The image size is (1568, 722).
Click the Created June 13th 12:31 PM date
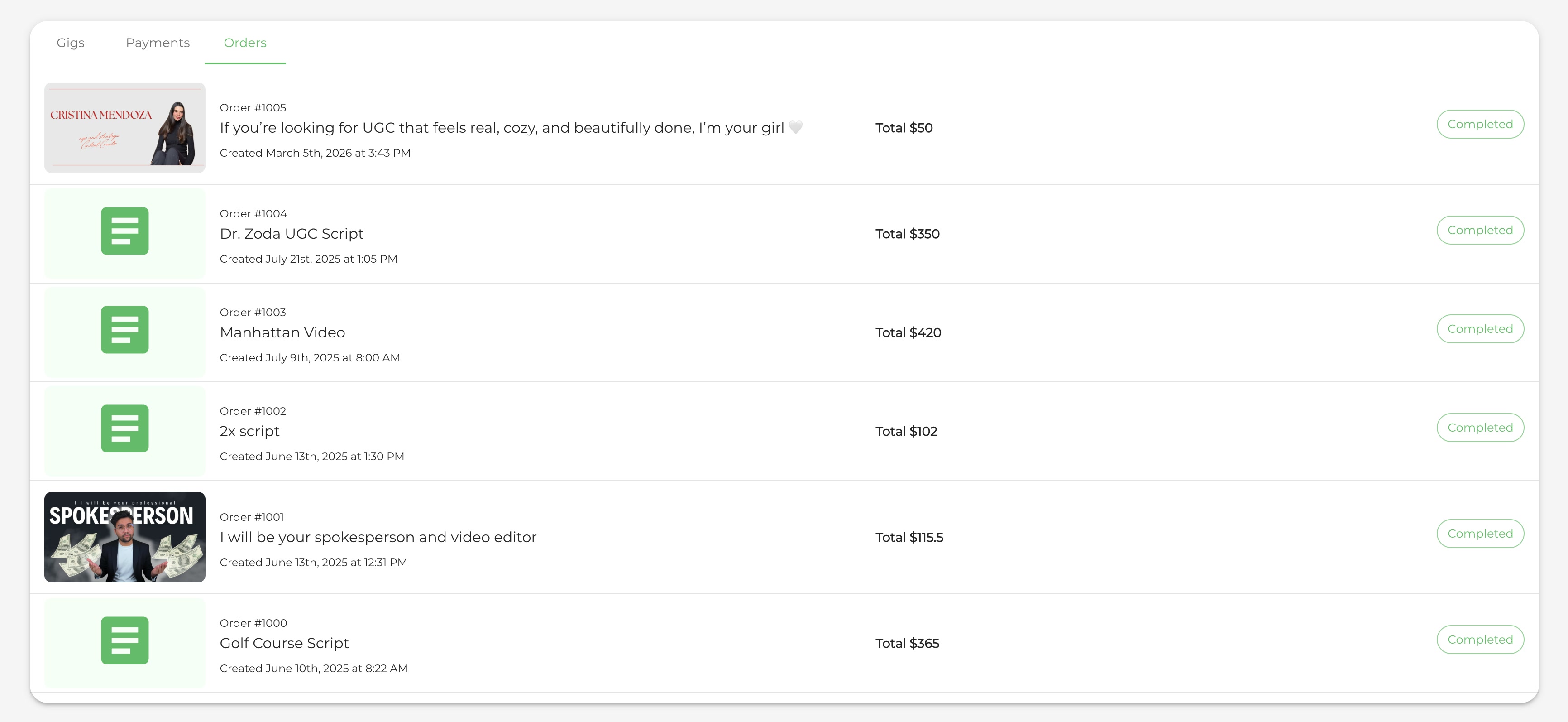click(314, 563)
